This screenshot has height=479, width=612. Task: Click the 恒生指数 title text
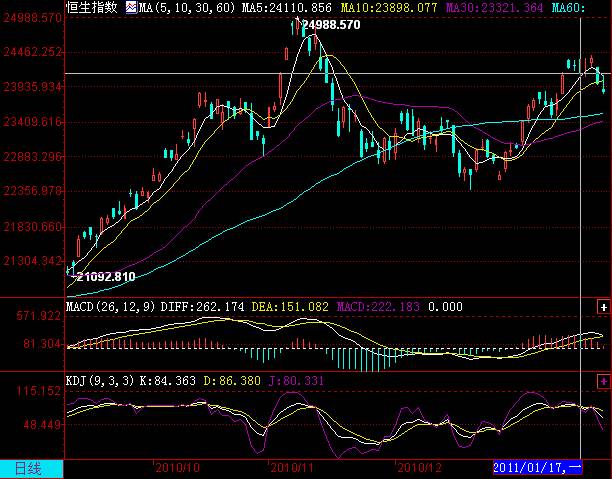click(x=92, y=7)
